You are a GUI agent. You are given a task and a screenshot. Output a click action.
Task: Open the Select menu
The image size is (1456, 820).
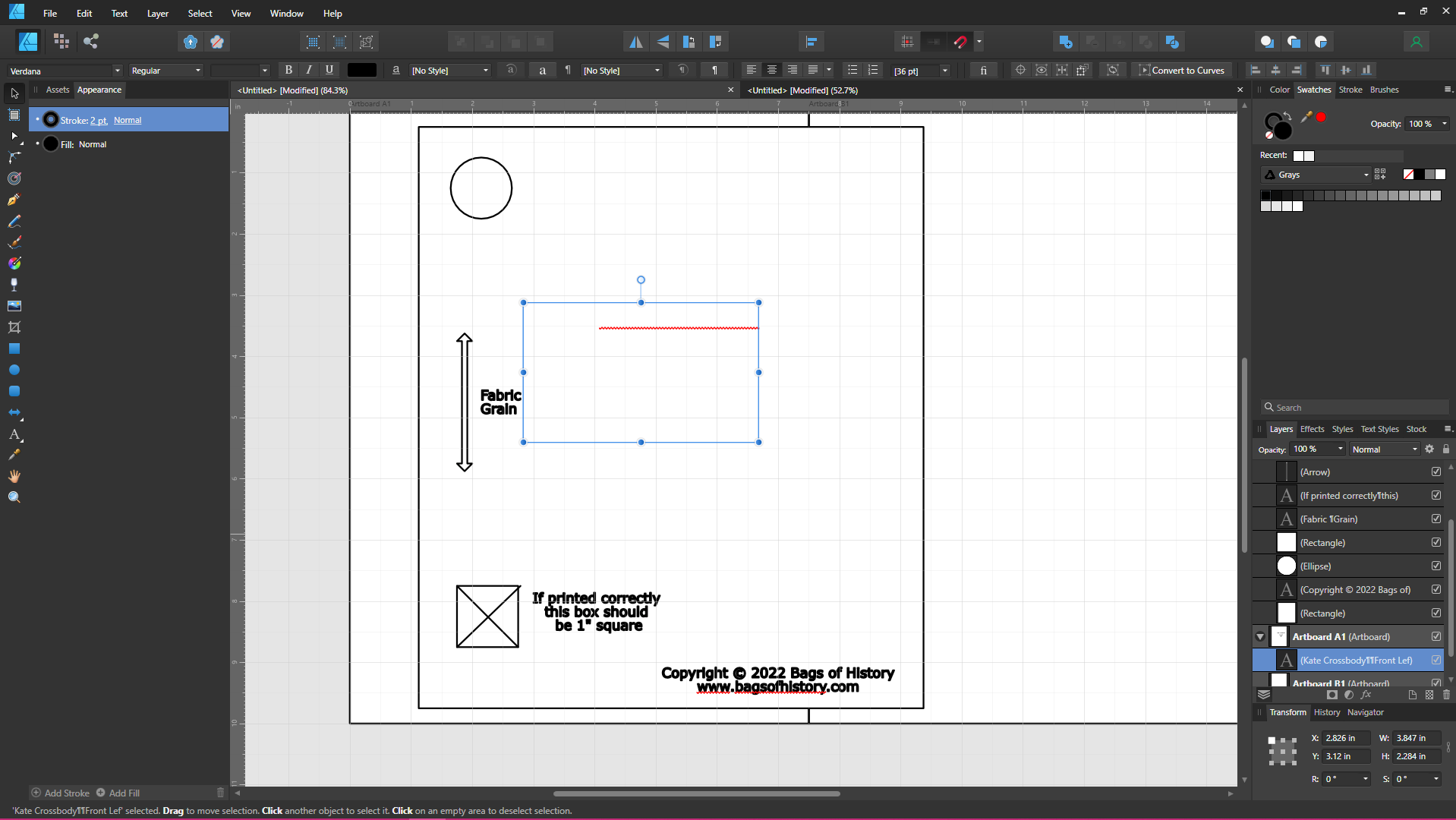point(200,13)
